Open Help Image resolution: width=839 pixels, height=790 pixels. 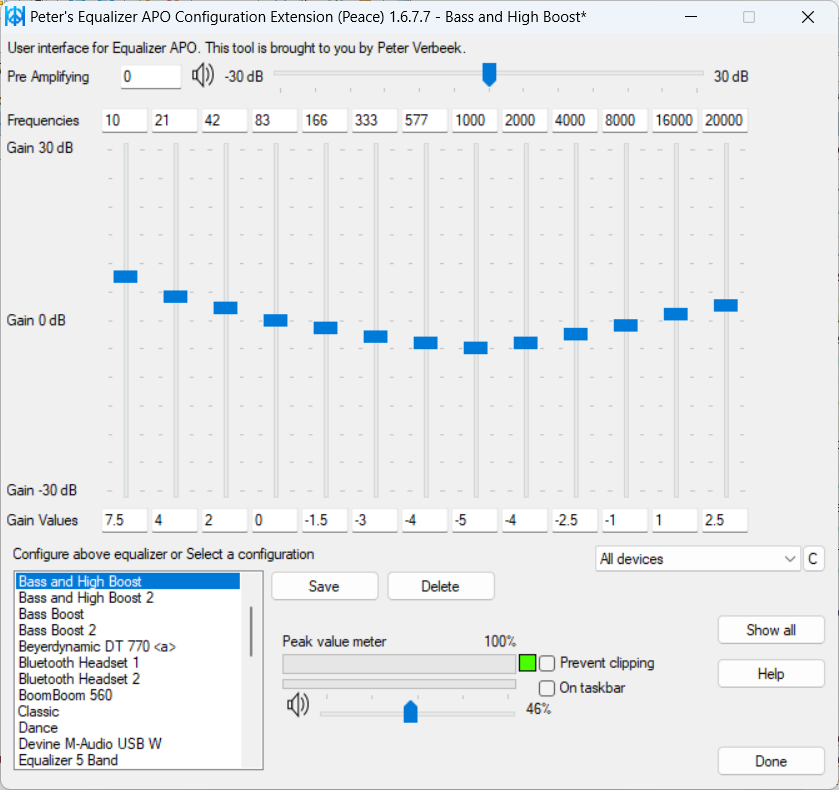(x=771, y=673)
